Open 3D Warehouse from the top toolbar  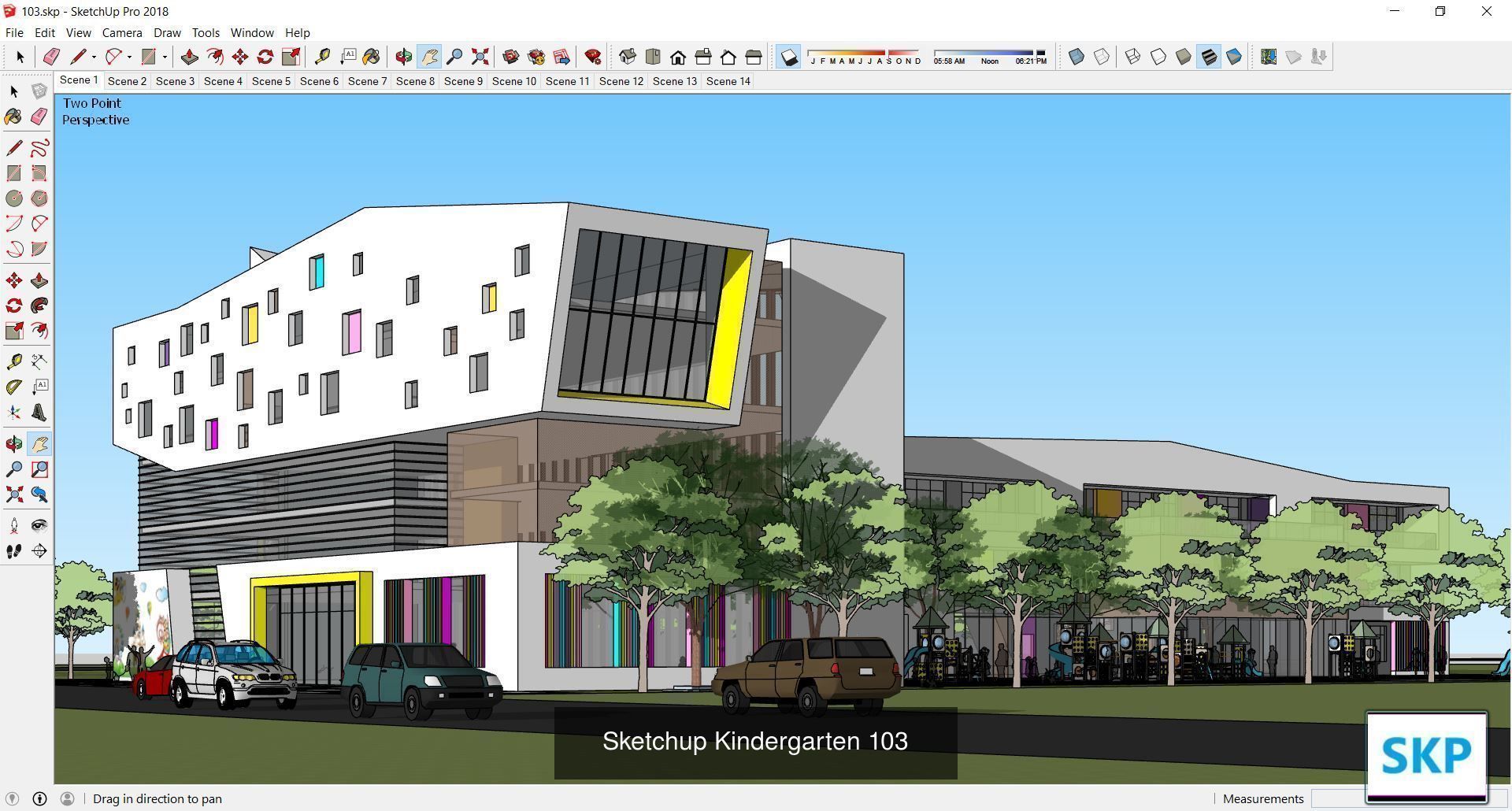tap(511, 57)
